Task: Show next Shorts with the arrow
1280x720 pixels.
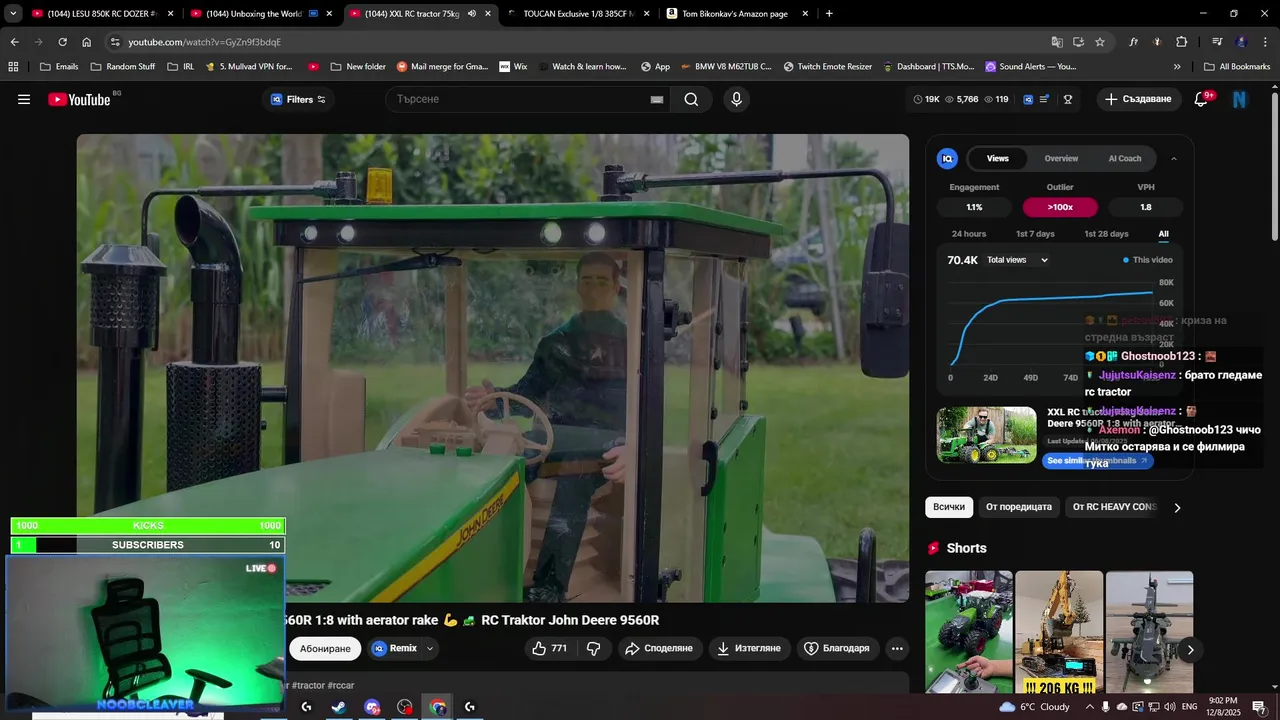Action: pos(1190,650)
